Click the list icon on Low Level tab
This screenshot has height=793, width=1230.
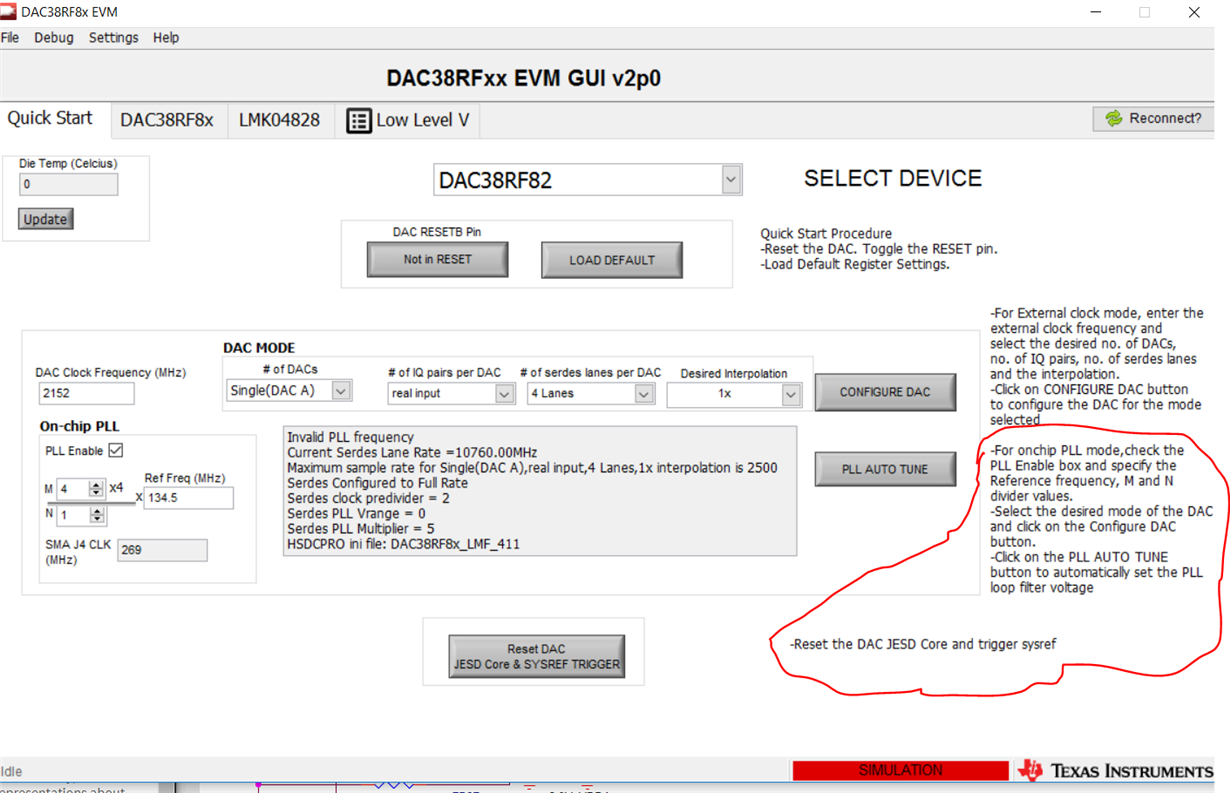click(358, 121)
